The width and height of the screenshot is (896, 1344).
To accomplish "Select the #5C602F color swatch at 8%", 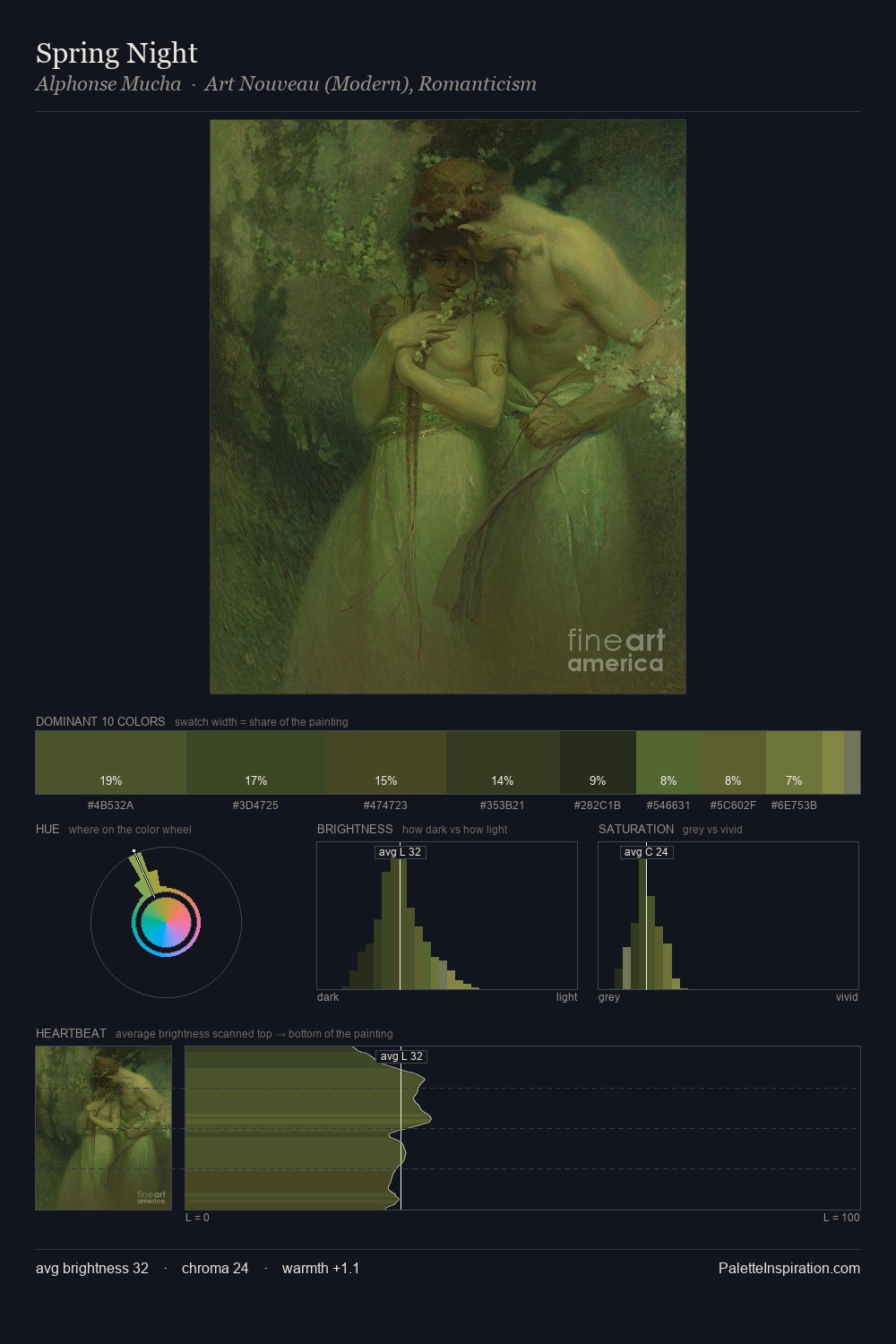I will [733, 762].
